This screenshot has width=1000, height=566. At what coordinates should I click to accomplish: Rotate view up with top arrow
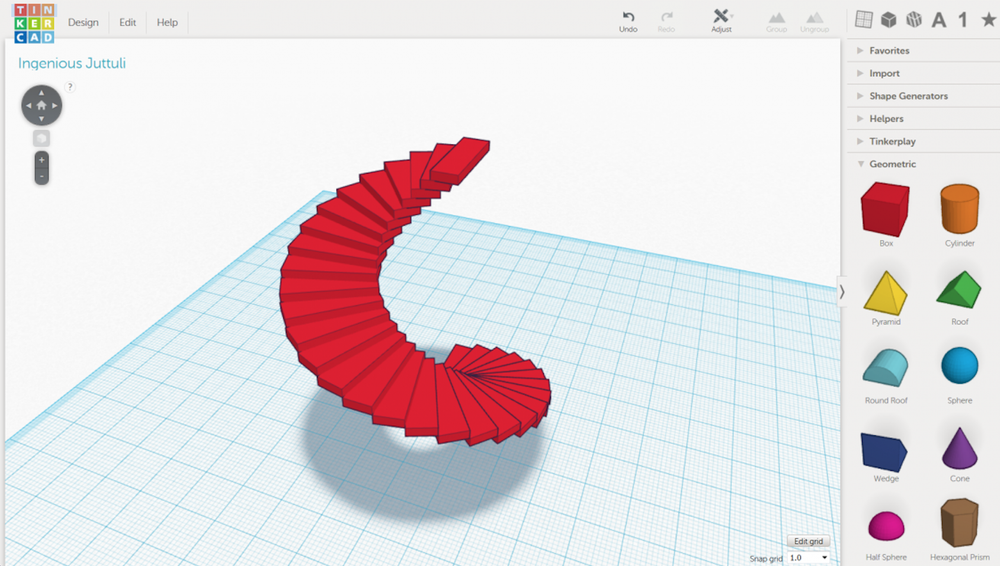point(41,93)
